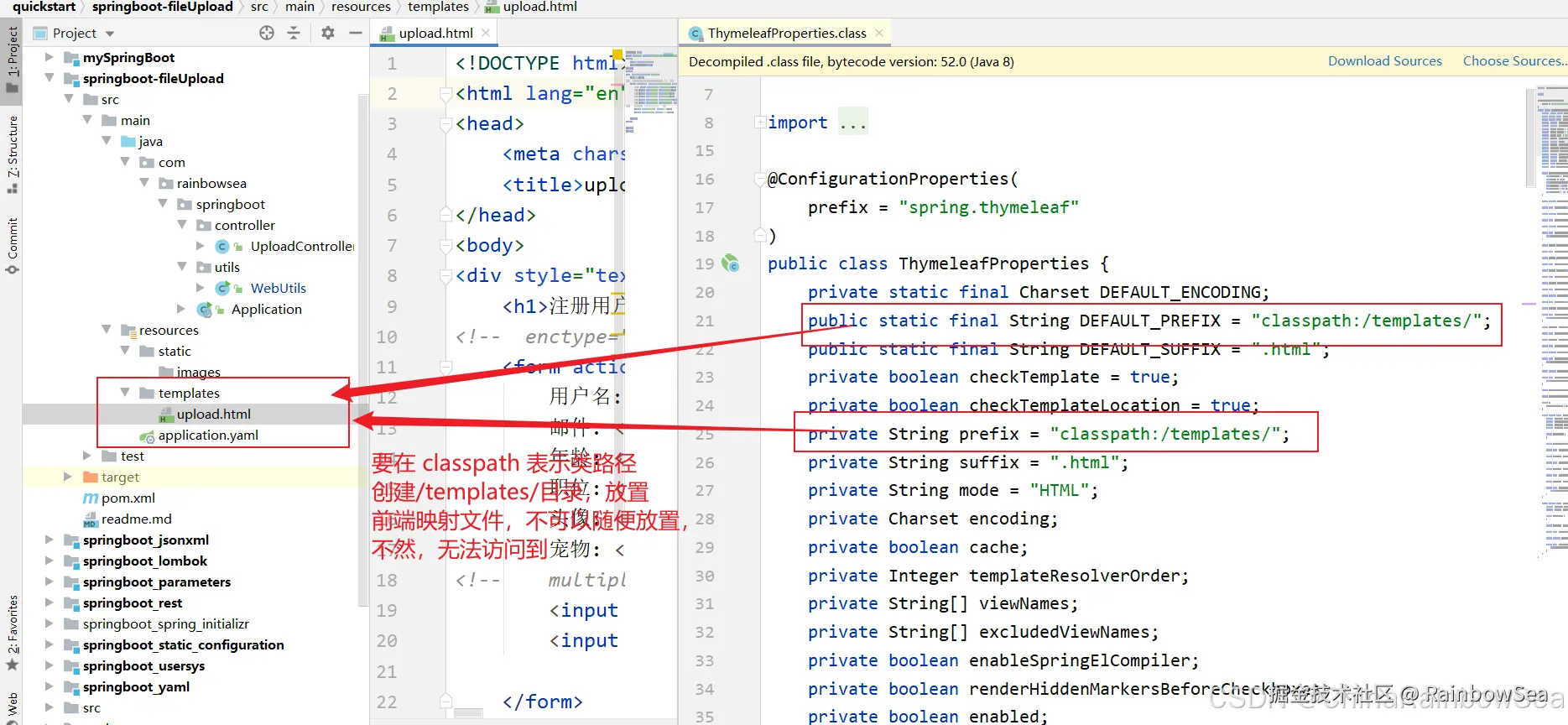Viewport: 1568px width, 725px height.
Task: Expand the test folder
Action: pyautogui.click(x=87, y=456)
